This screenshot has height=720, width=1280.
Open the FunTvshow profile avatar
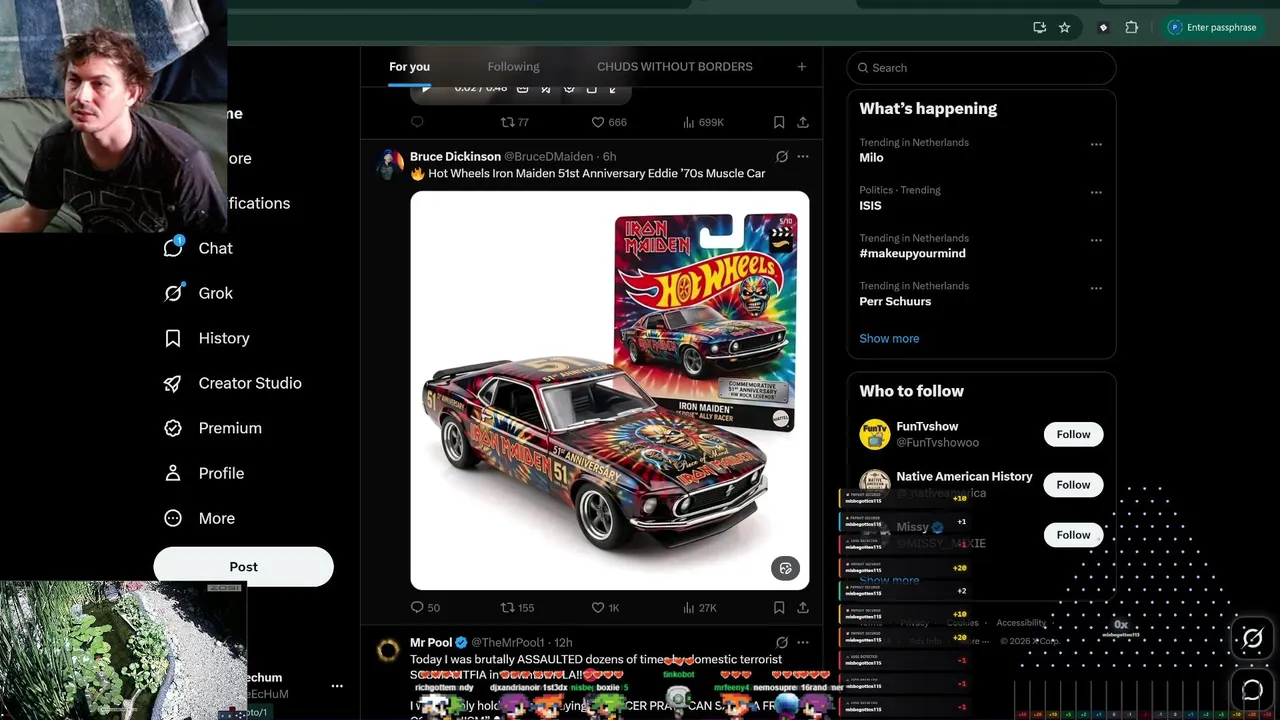click(x=874, y=434)
